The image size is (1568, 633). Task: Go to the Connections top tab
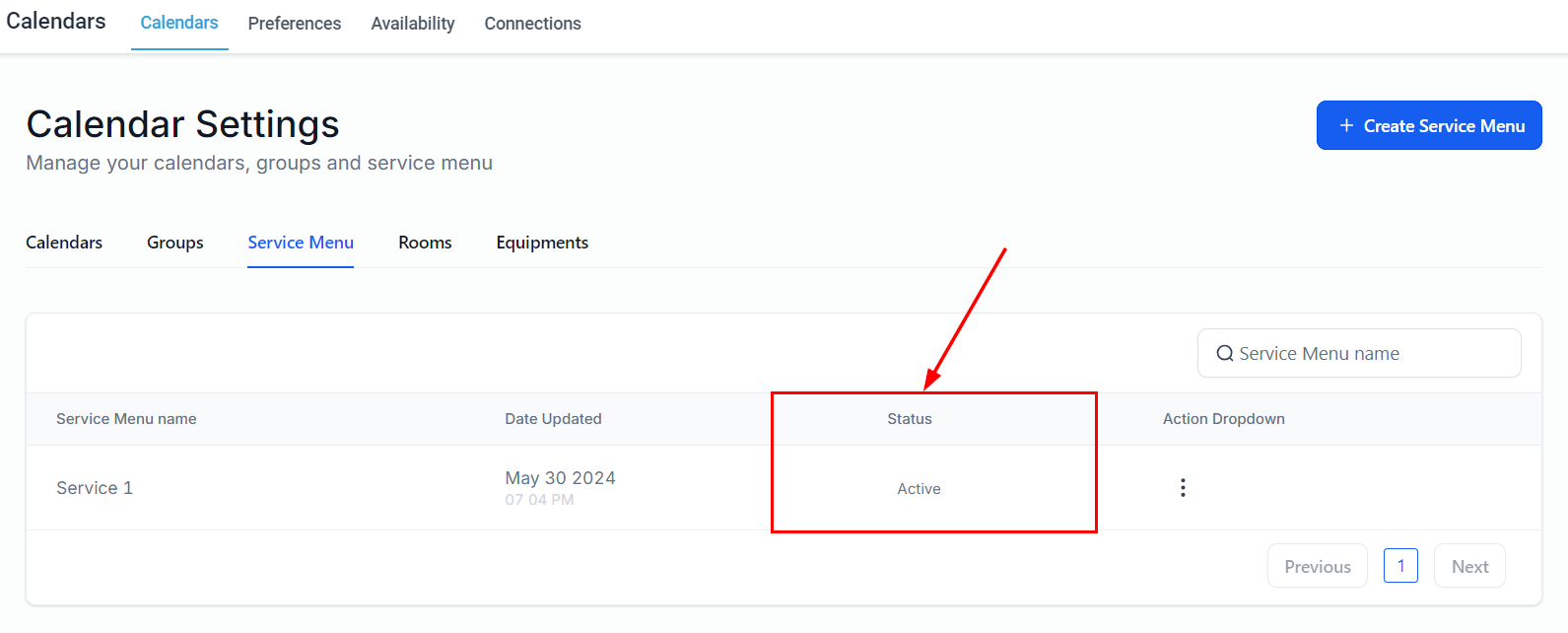(532, 24)
